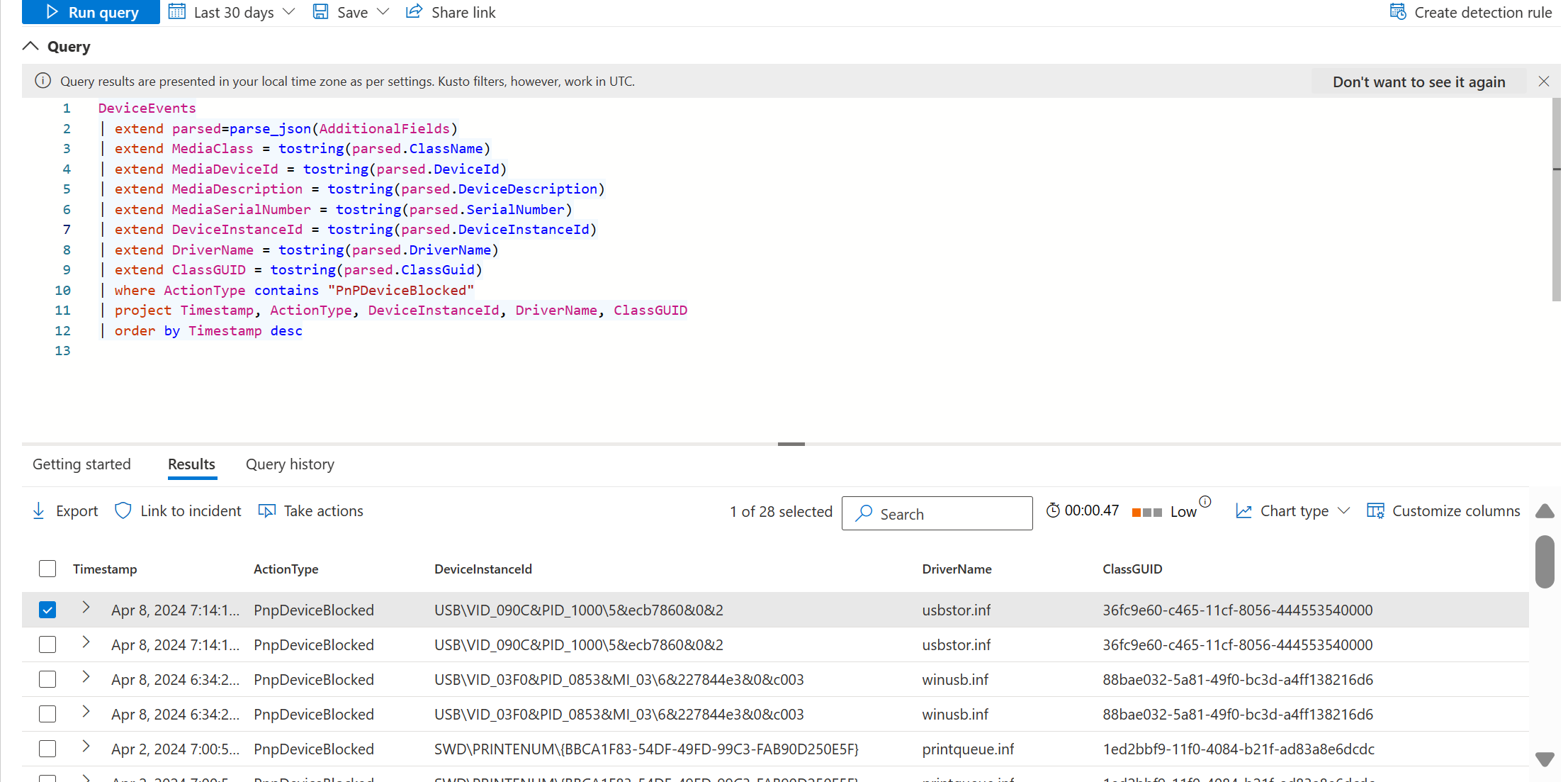Image resolution: width=1568 pixels, height=782 pixels.
Task: Click the Take actions icon
Action: pyautogui.click(x=267, y=511)
